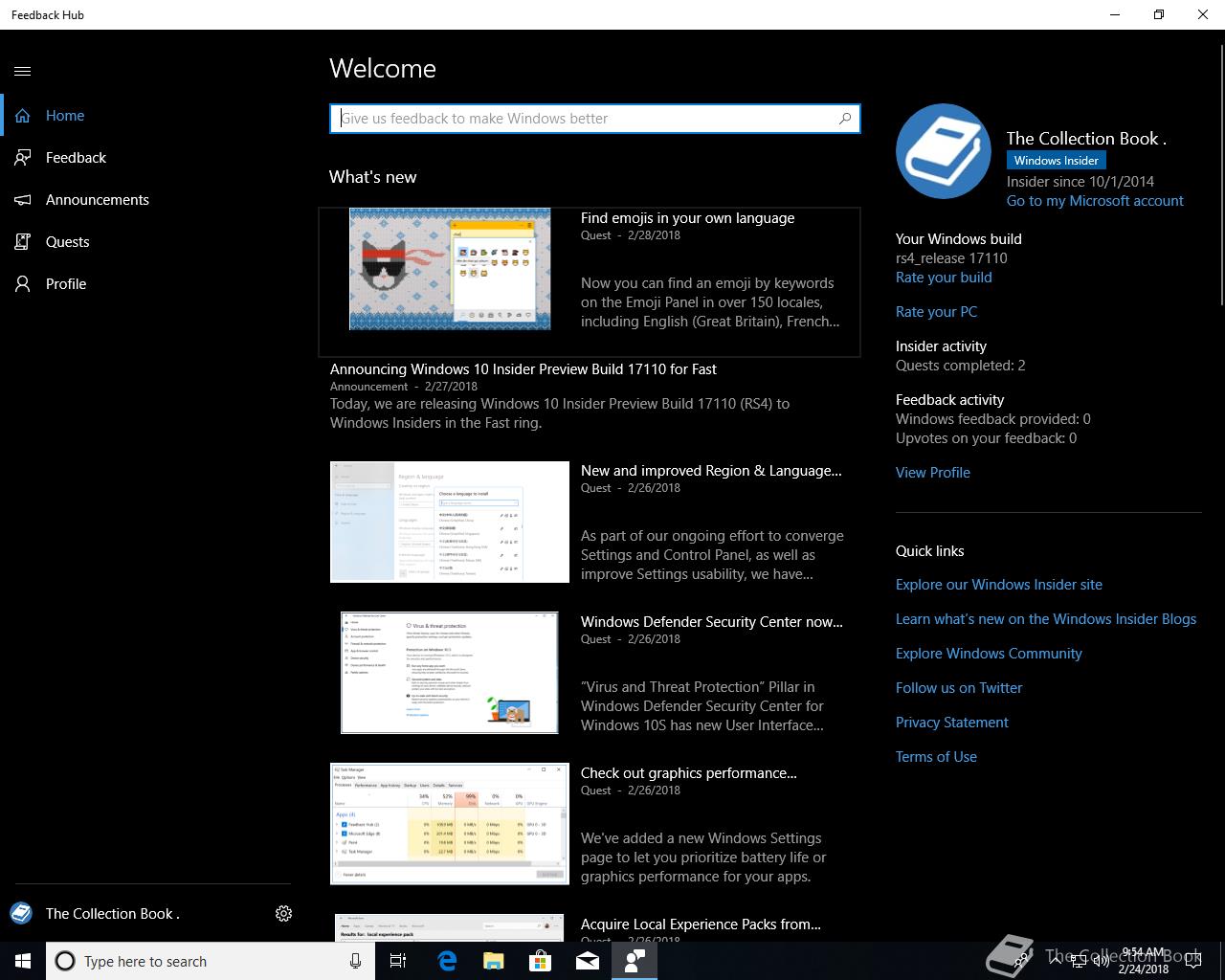Open Find emojis in your own language
The width and height of the screenshot is (1225, 980).
click(x=687, y=218)
